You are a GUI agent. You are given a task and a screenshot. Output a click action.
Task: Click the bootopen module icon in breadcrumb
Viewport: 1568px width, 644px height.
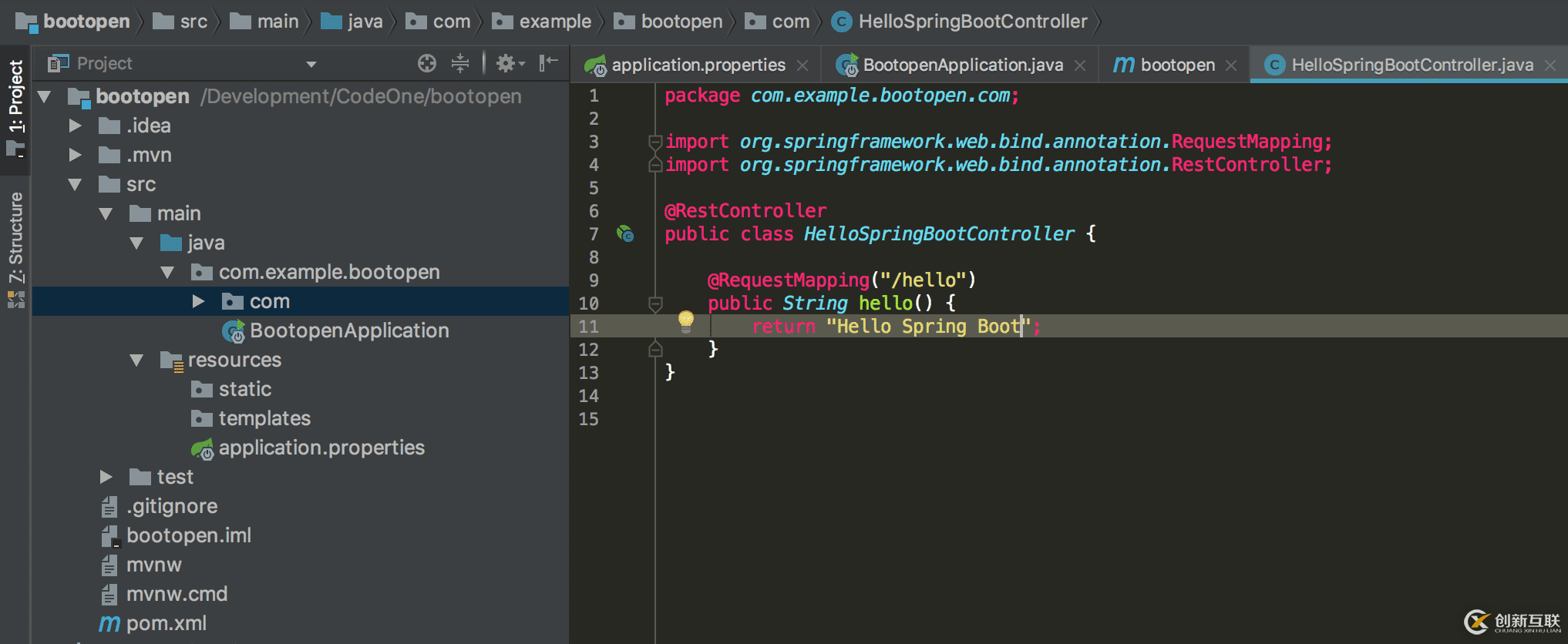(x=26, y=22)
